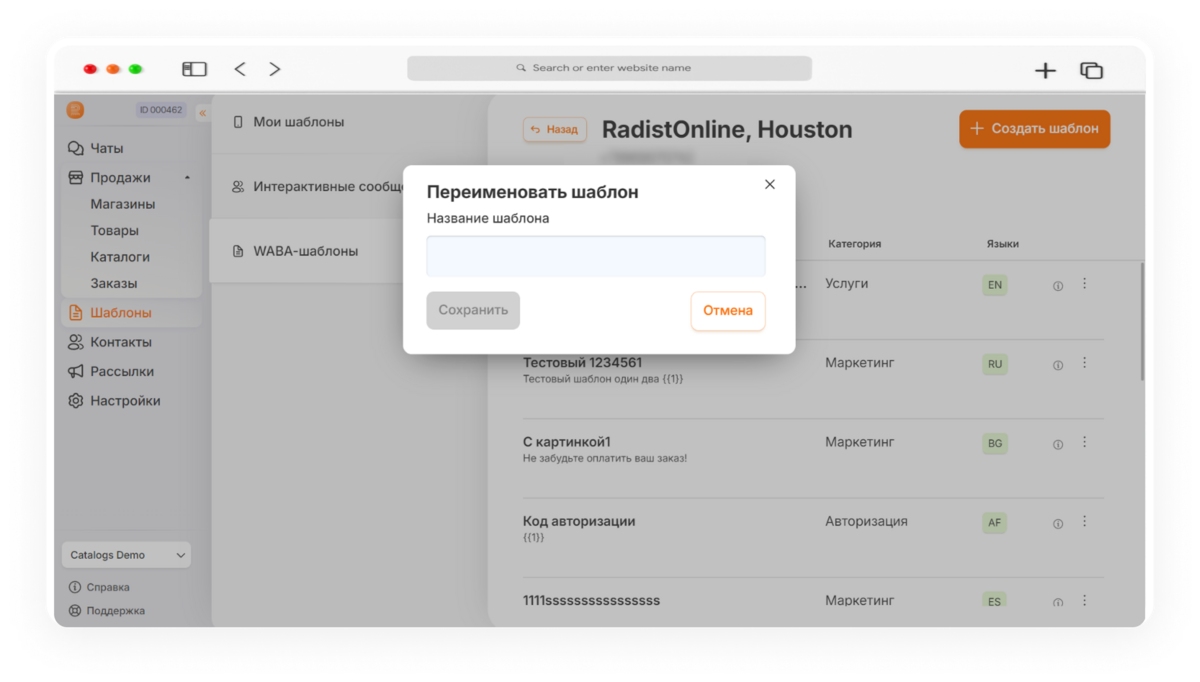Close the rename template dialog

(769, 184)
